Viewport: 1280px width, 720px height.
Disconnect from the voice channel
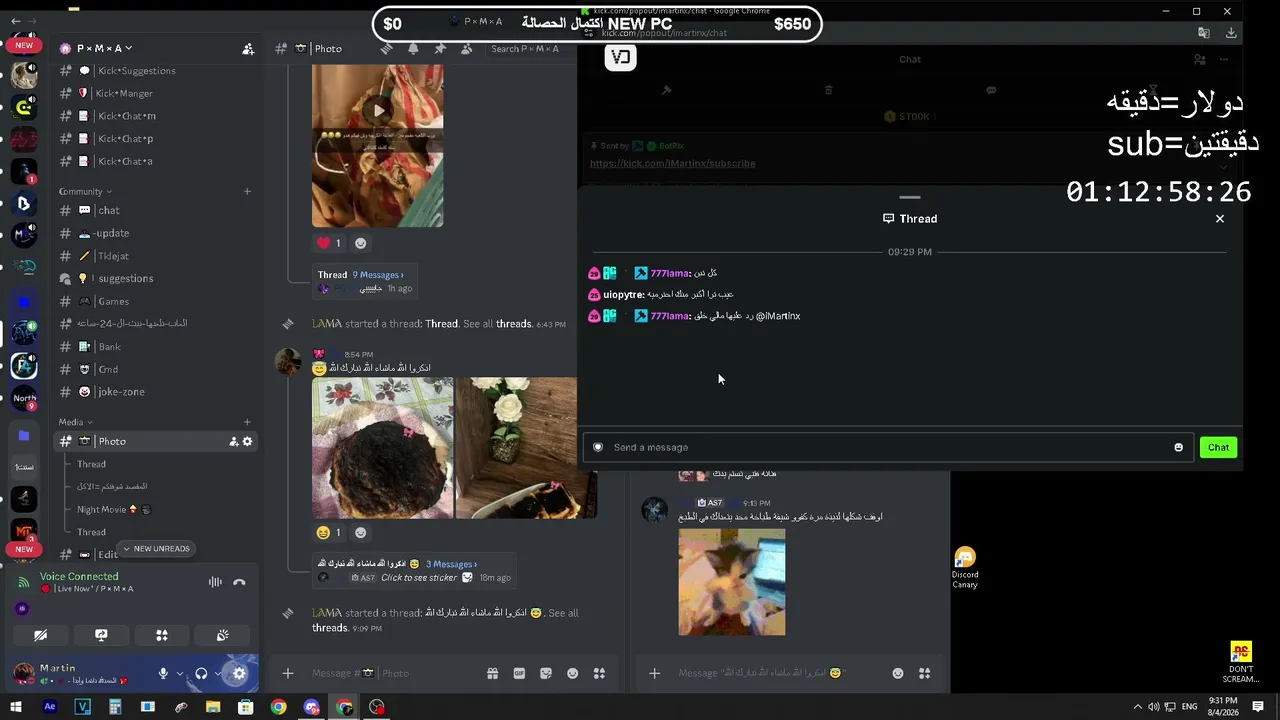(239, 582)
